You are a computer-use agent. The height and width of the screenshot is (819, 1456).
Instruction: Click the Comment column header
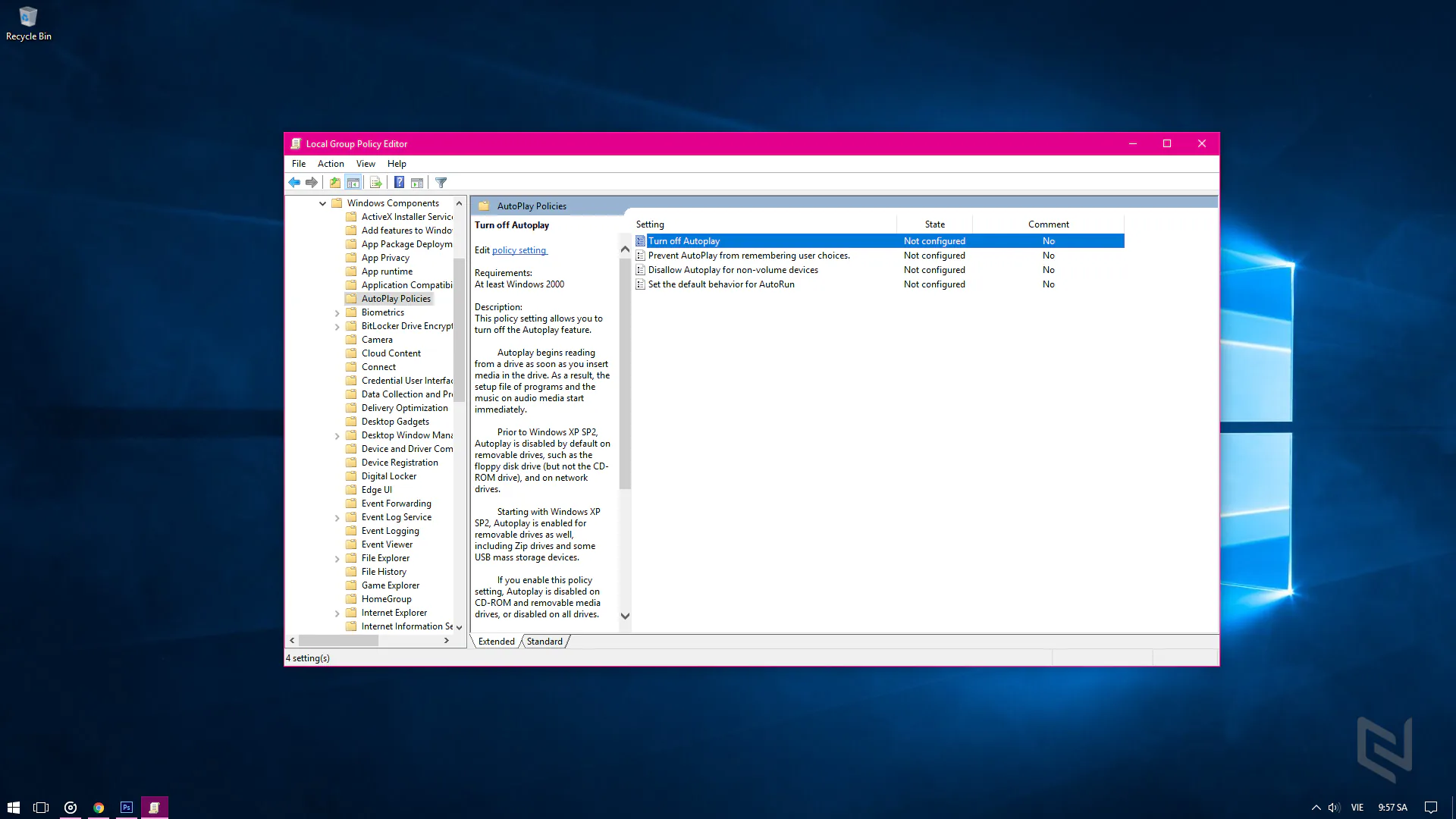(x=1049, y=224)
